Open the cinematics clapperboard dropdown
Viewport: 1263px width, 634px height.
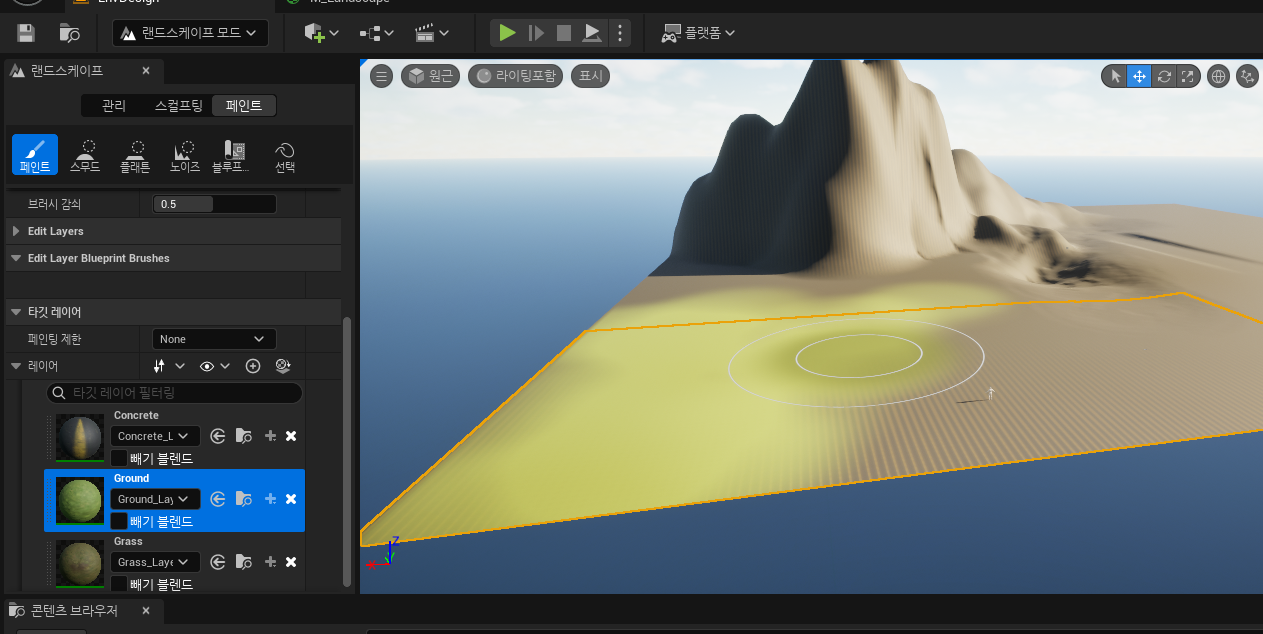(x=431, y=33)
